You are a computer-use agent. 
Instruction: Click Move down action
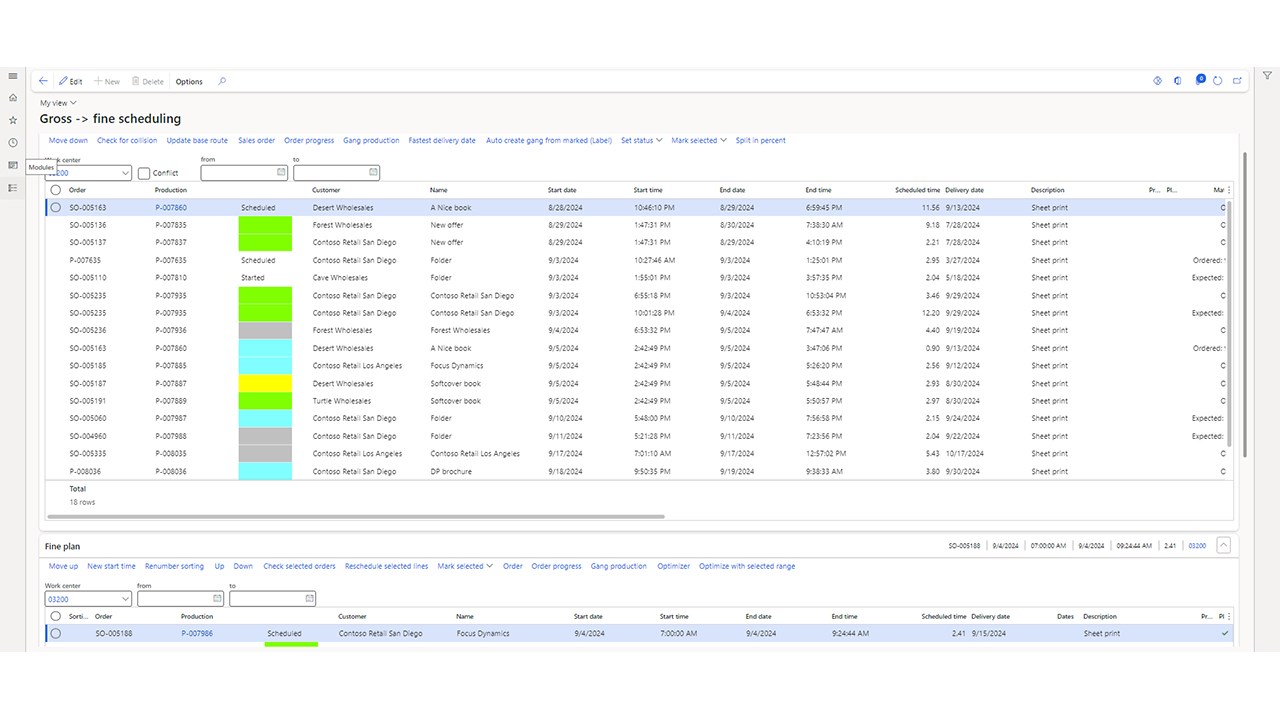pos(68,140)
